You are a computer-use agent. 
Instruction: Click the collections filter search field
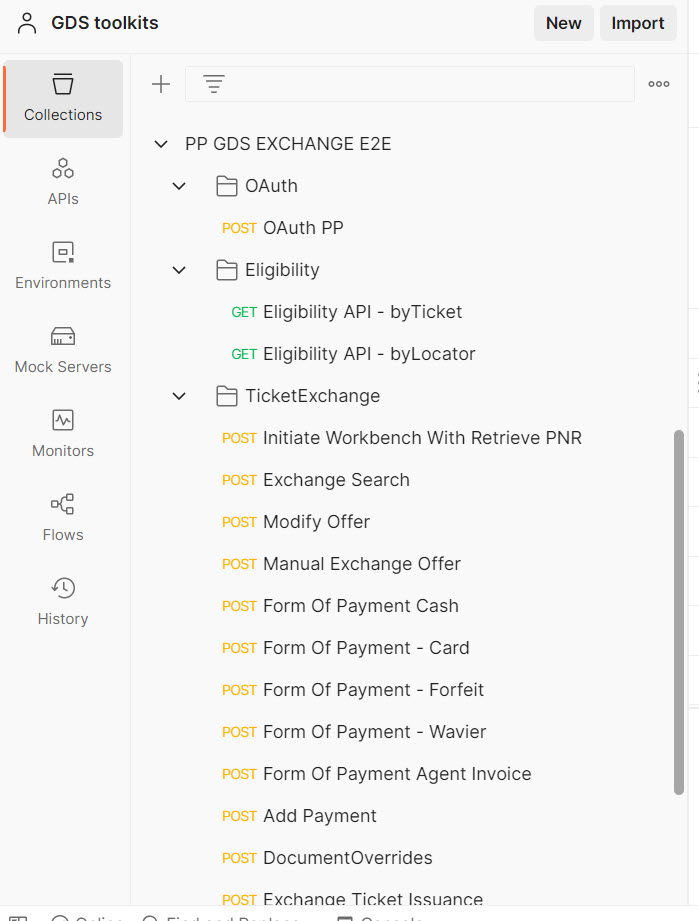pyautogui.click(x=430, y=84)
